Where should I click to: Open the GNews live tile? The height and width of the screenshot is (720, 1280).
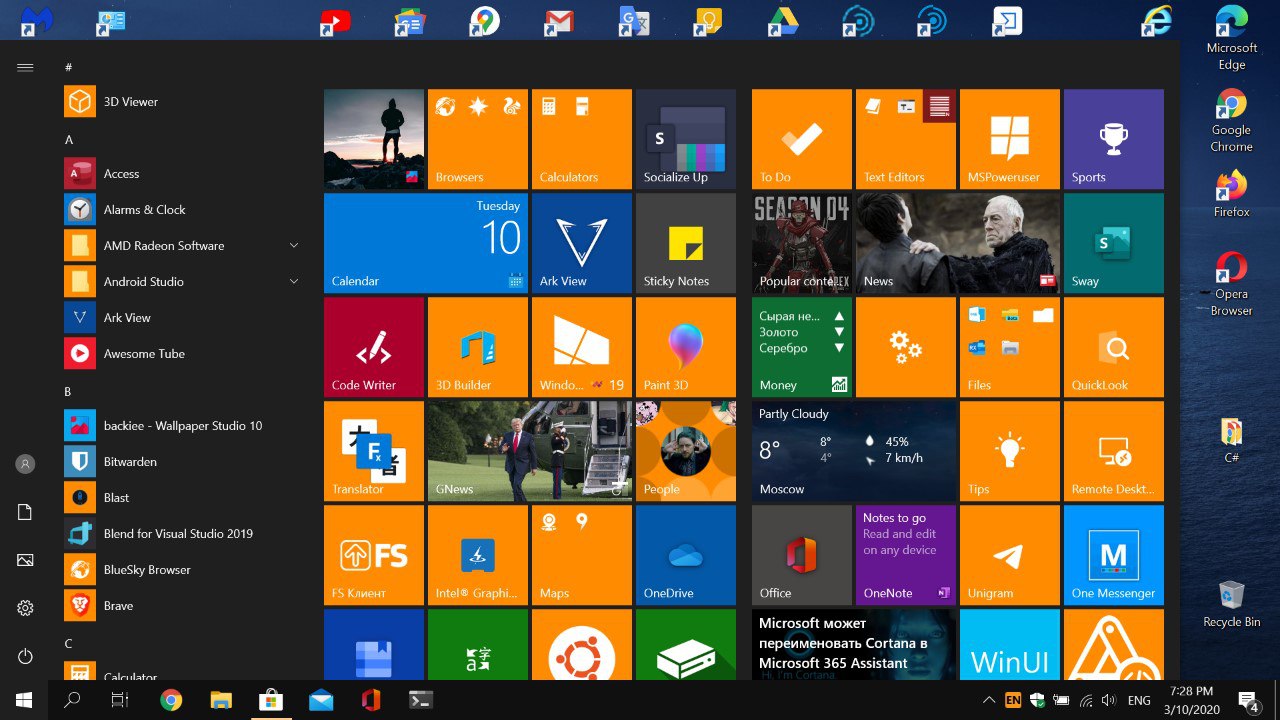coord(530,451)
